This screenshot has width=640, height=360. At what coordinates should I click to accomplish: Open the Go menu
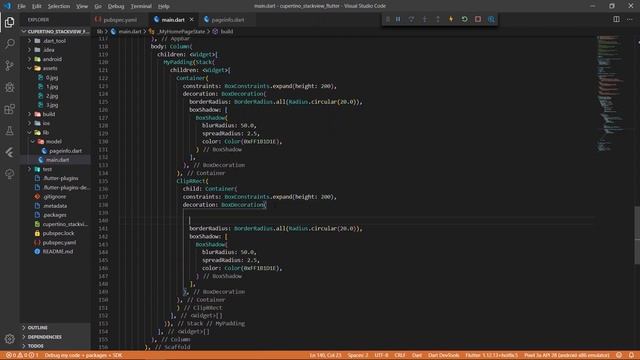(98, 6)
